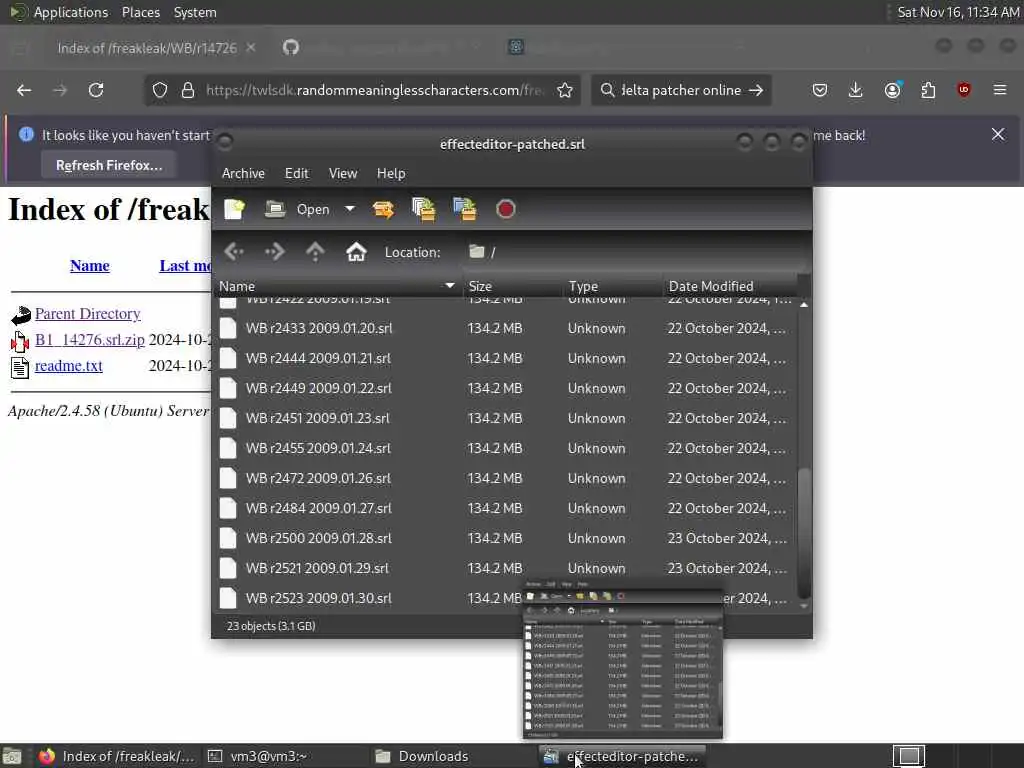The image size is (1024, 768).
Task: Go to the archive home location
Action: coord(356,251)
